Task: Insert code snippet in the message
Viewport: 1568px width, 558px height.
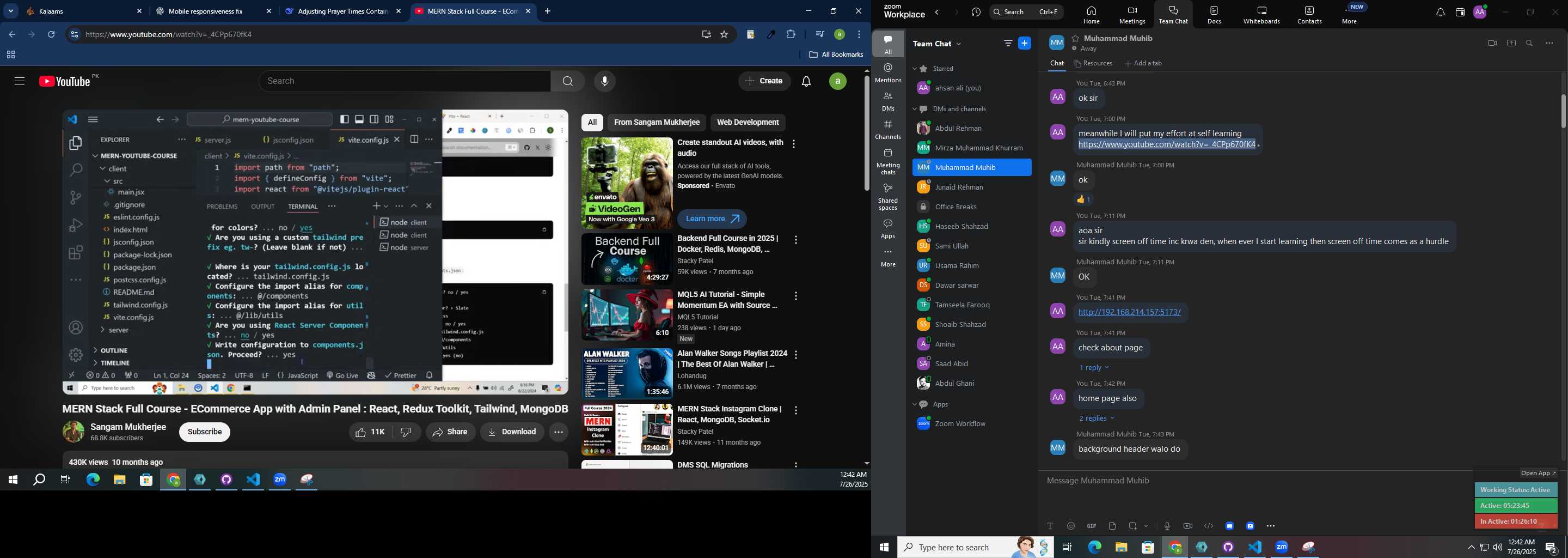Action: [x=1208, y=526]
